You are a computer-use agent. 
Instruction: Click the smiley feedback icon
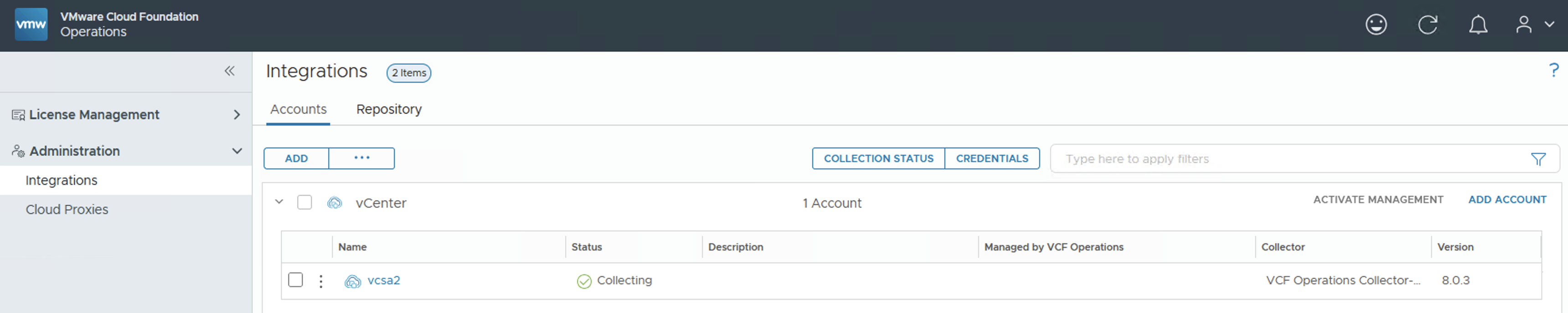click(1376, 25)
